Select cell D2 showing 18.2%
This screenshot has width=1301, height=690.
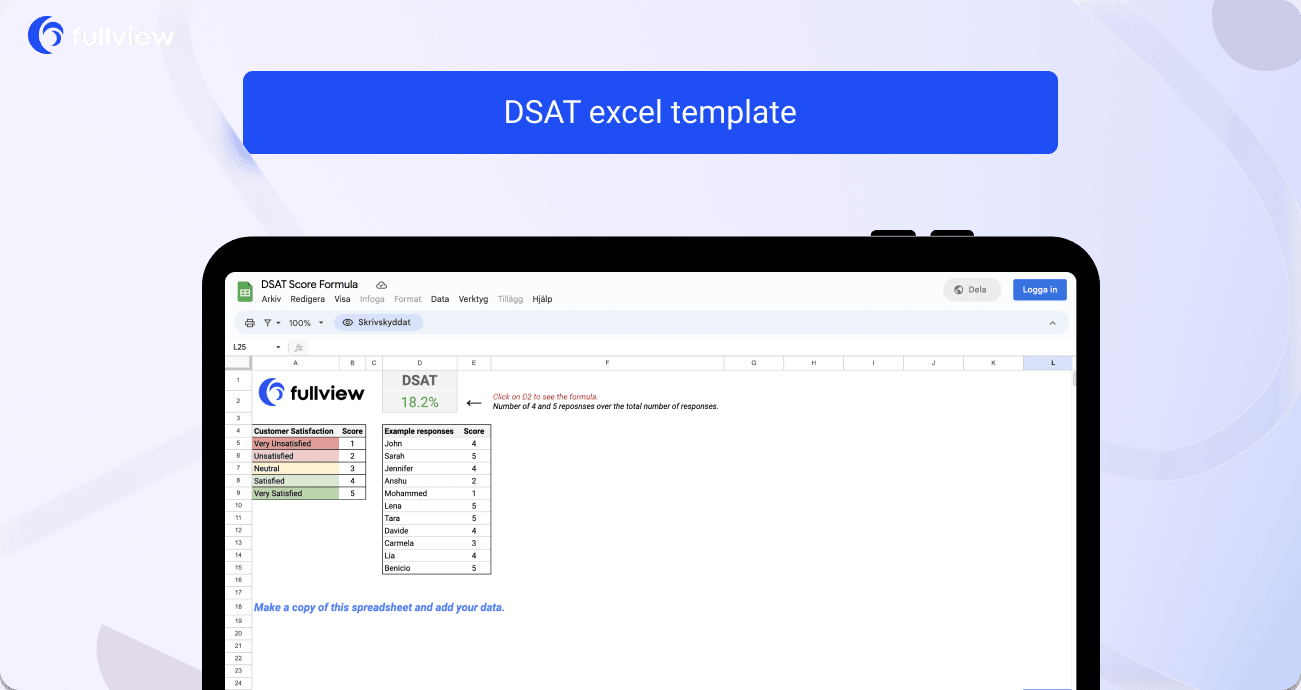(419, 400)
